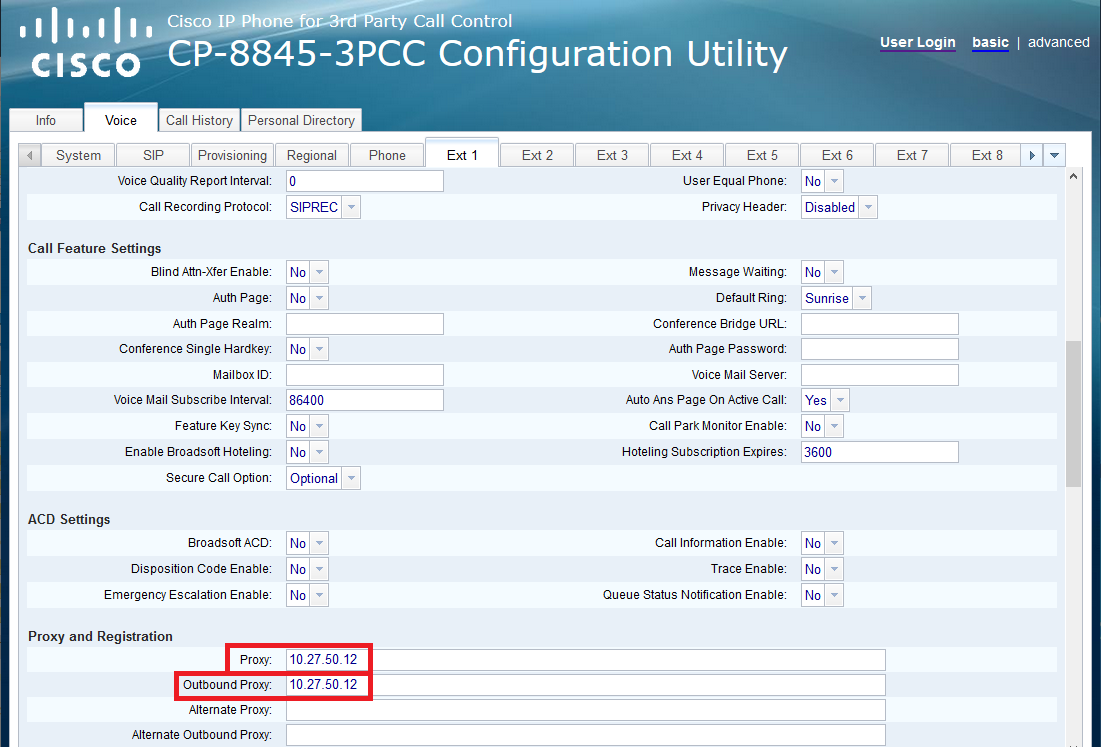Change the Privacy Header dropdown
Screen dimensions: 1101x747
coord(840,207)
